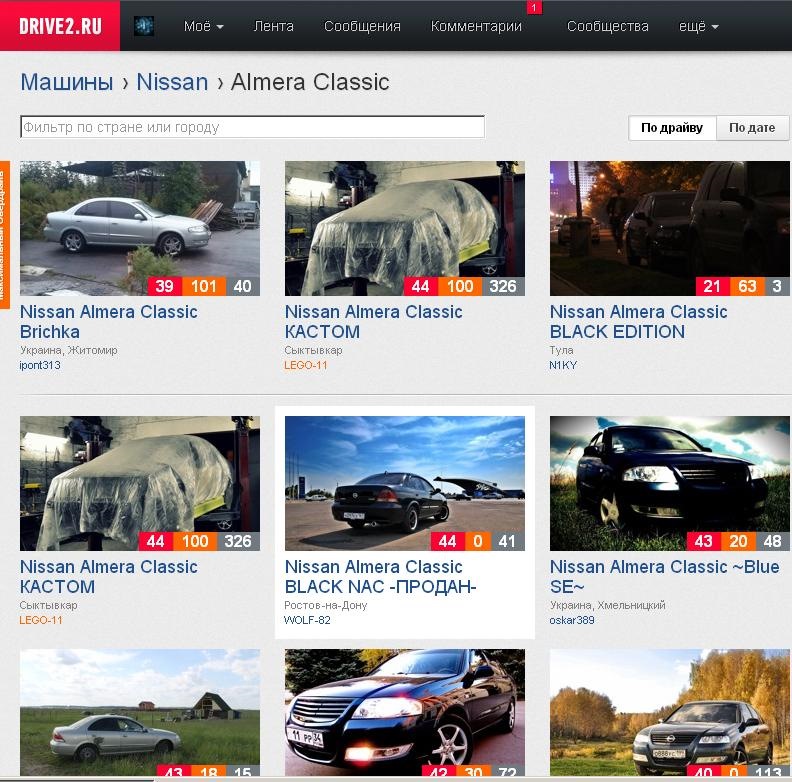The height and width of the screenshot is (782, 792).
Task: Open the red notification badge on Комментарии
Action: (x=534, y=7)
